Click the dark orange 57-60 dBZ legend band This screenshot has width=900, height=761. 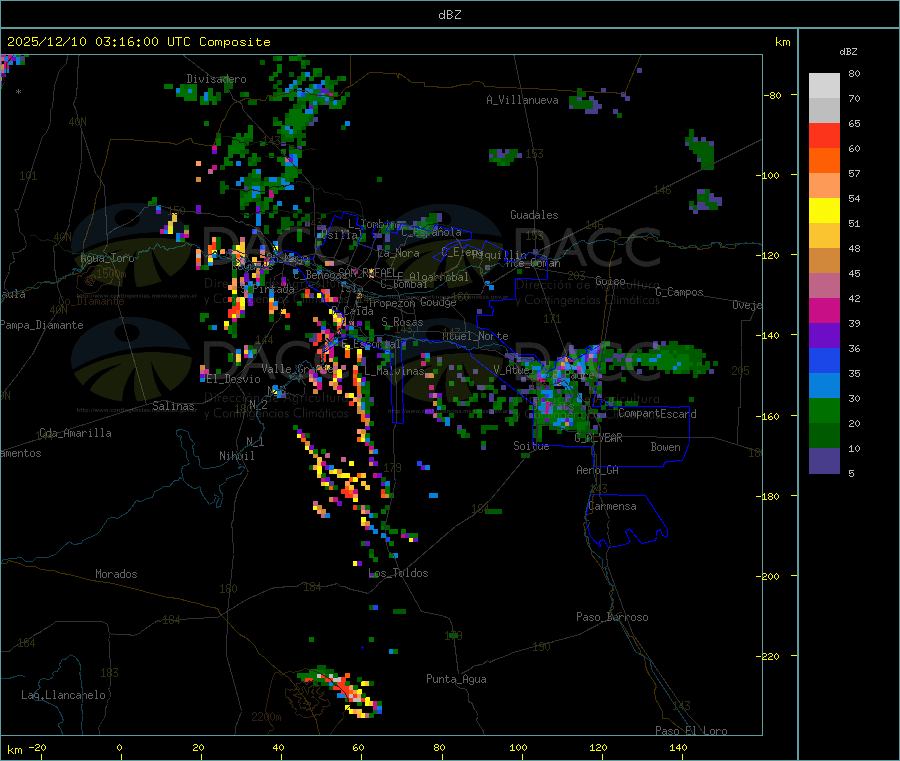point(824,161)
